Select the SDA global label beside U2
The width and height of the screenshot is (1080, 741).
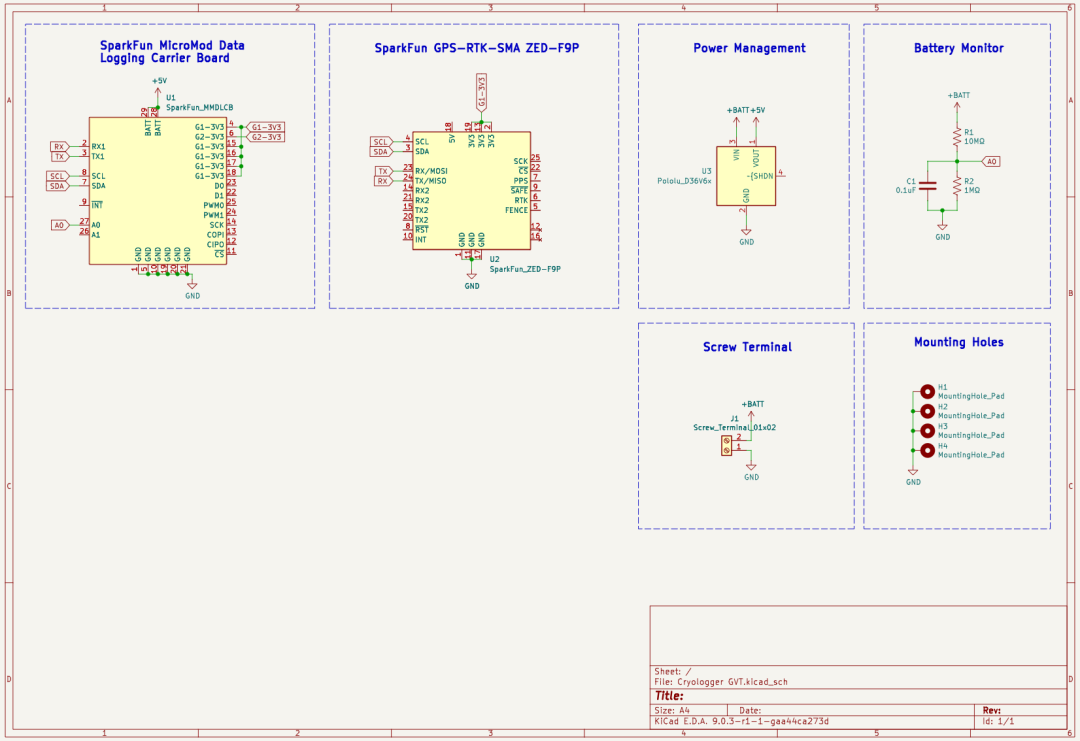pyautogui.click(x=382, y=152)
